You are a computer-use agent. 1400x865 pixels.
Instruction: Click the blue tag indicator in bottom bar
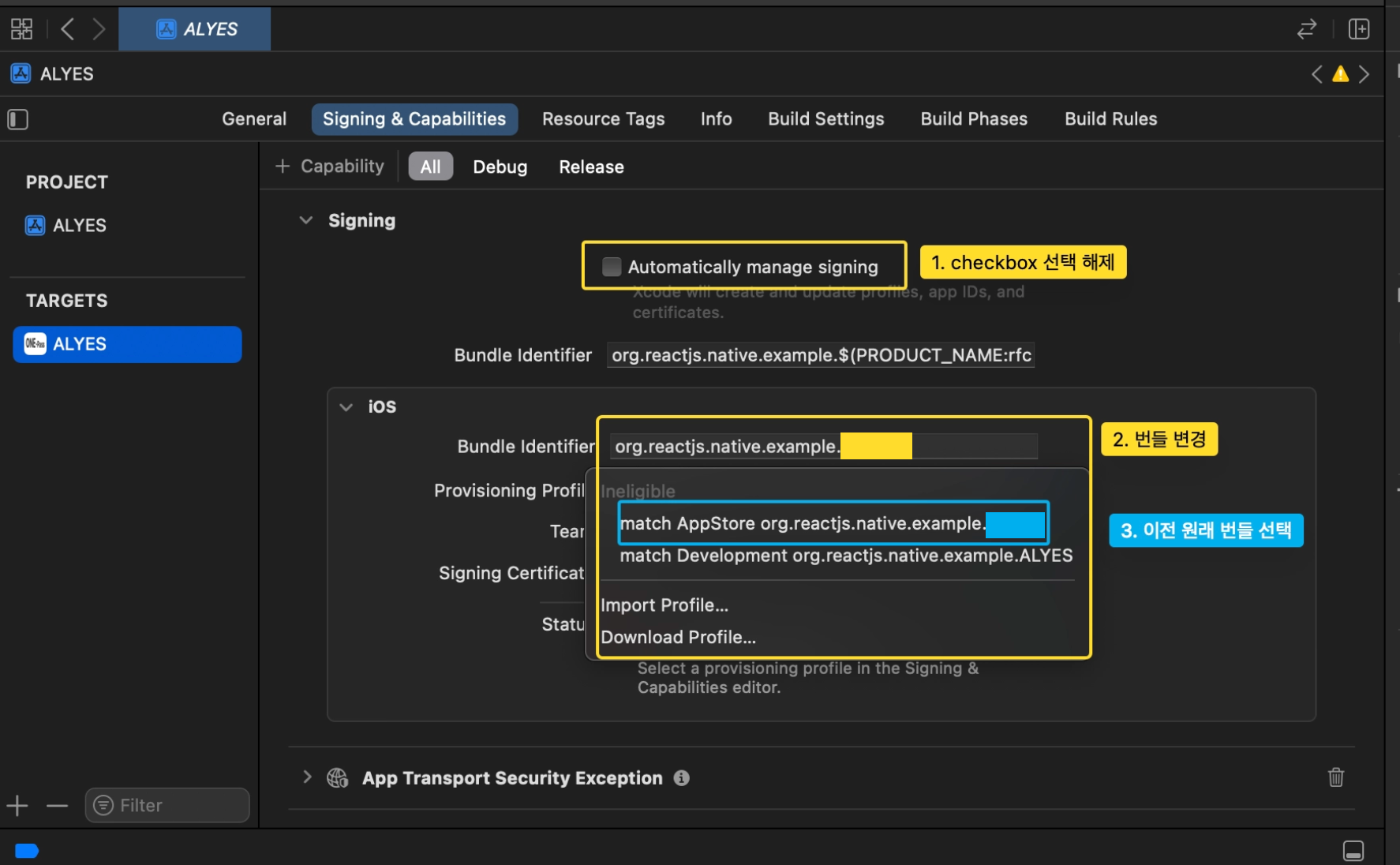[27, 851]
